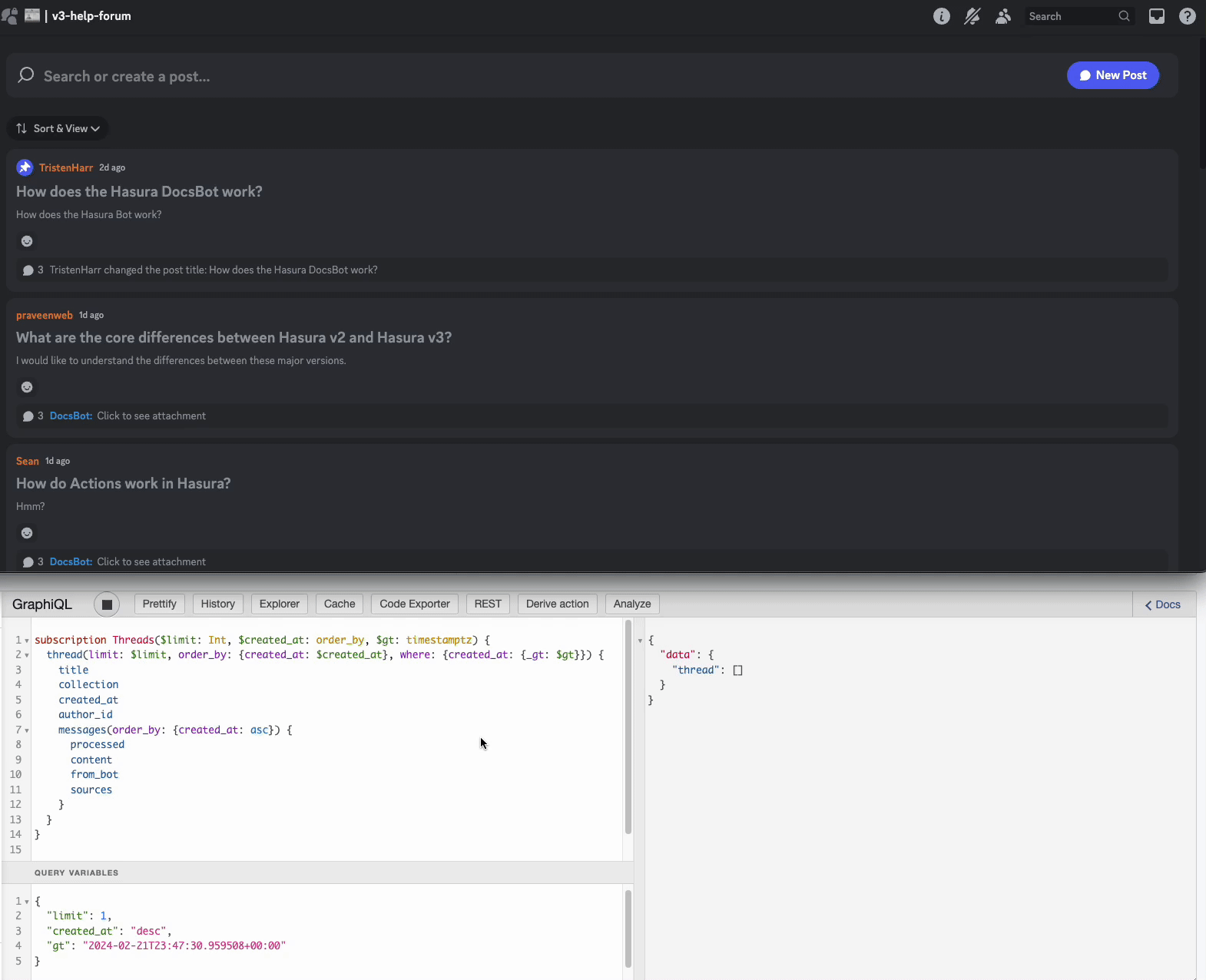
Task: Click 'collection' field in query
Action: click(x=88, y=684)
